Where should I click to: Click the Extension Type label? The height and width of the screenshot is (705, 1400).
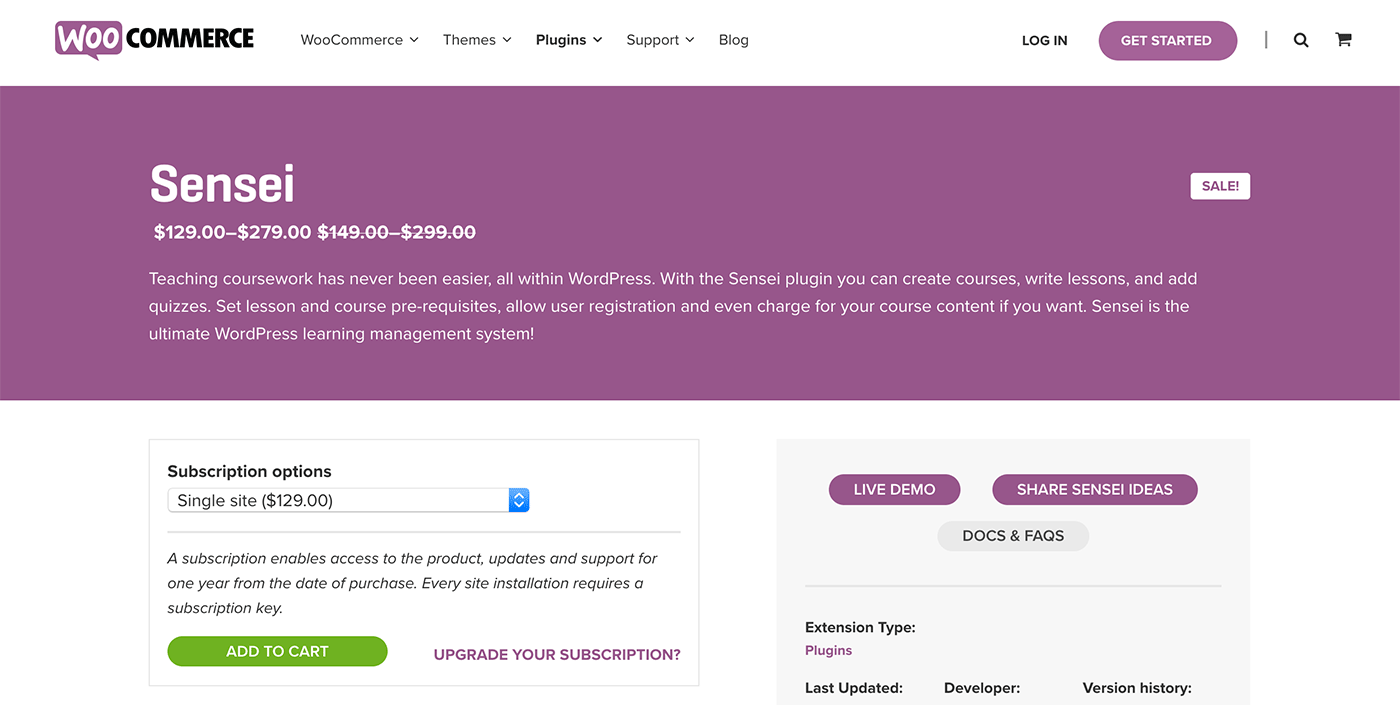coord(860,628)
